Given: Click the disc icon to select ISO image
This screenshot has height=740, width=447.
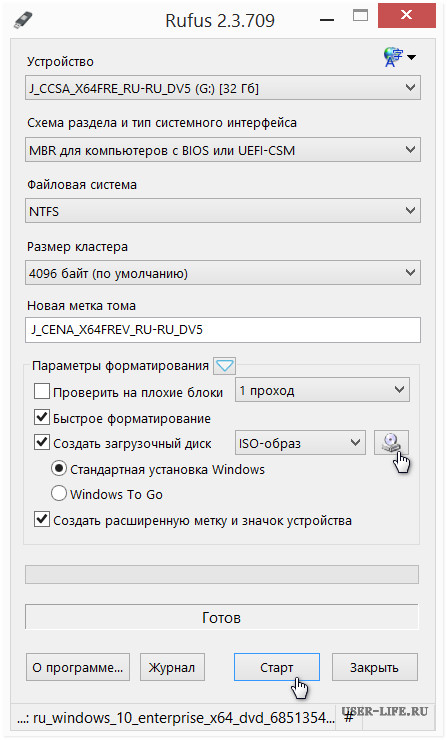Looking at the screenshot, I should (391, 443).
